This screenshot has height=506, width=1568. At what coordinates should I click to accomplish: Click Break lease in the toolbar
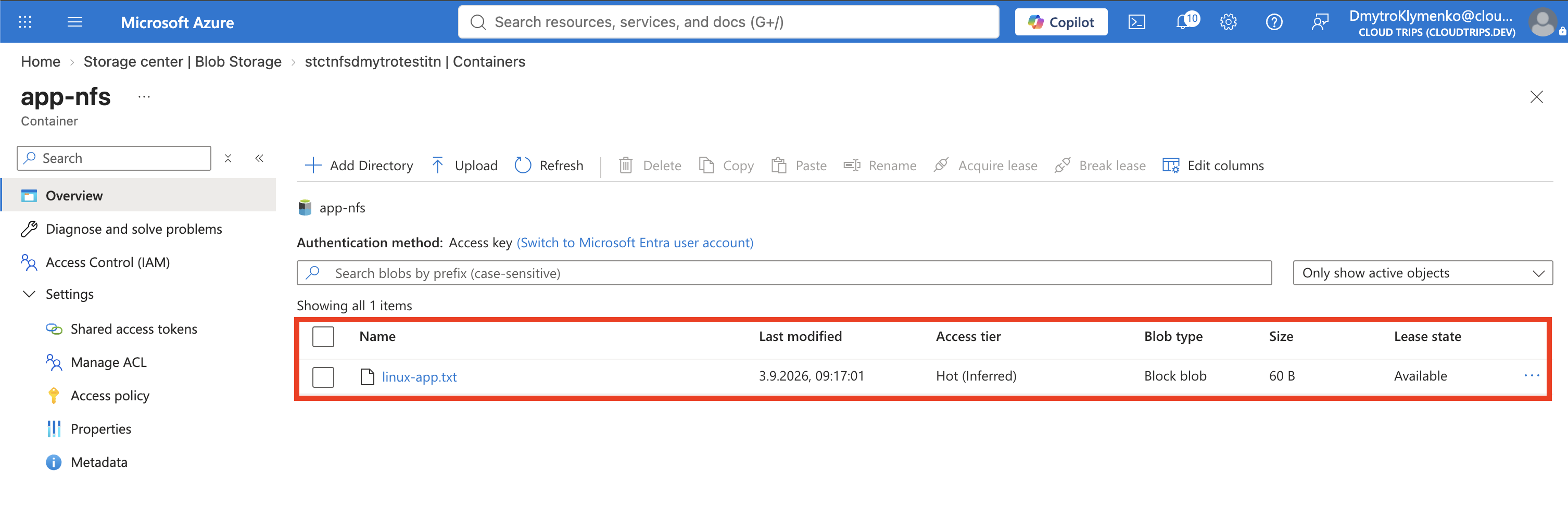tap(1100, 166)
